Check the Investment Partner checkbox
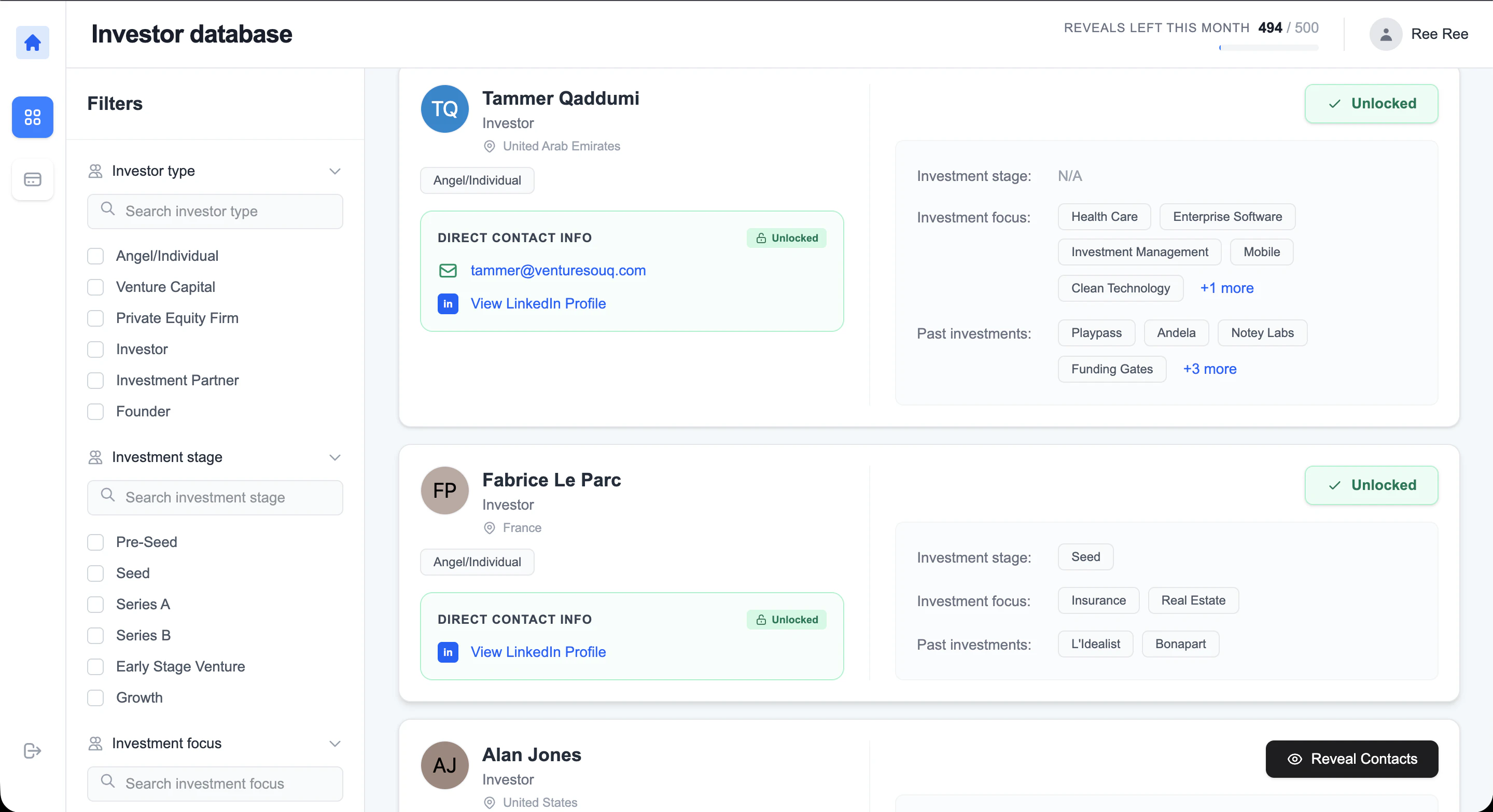 [95, 381]
